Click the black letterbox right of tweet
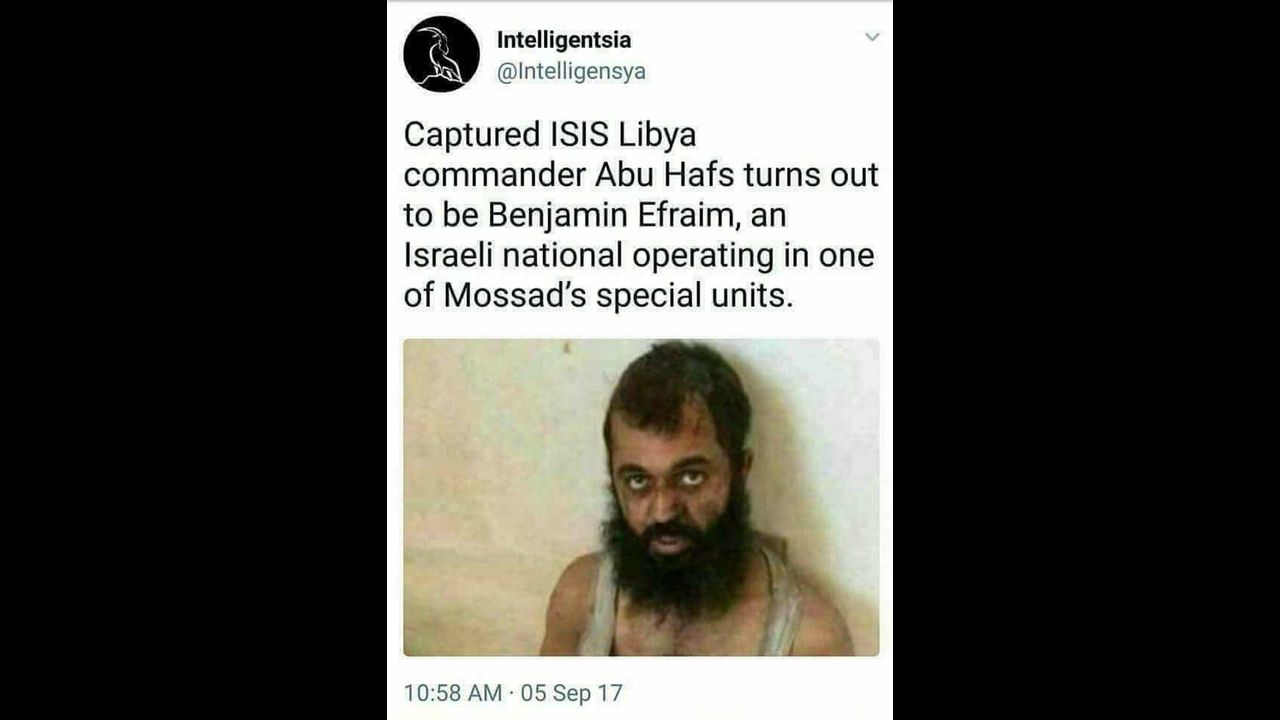The height and width of the screenshot is (720, 1280). click(x=1086, y=360)
